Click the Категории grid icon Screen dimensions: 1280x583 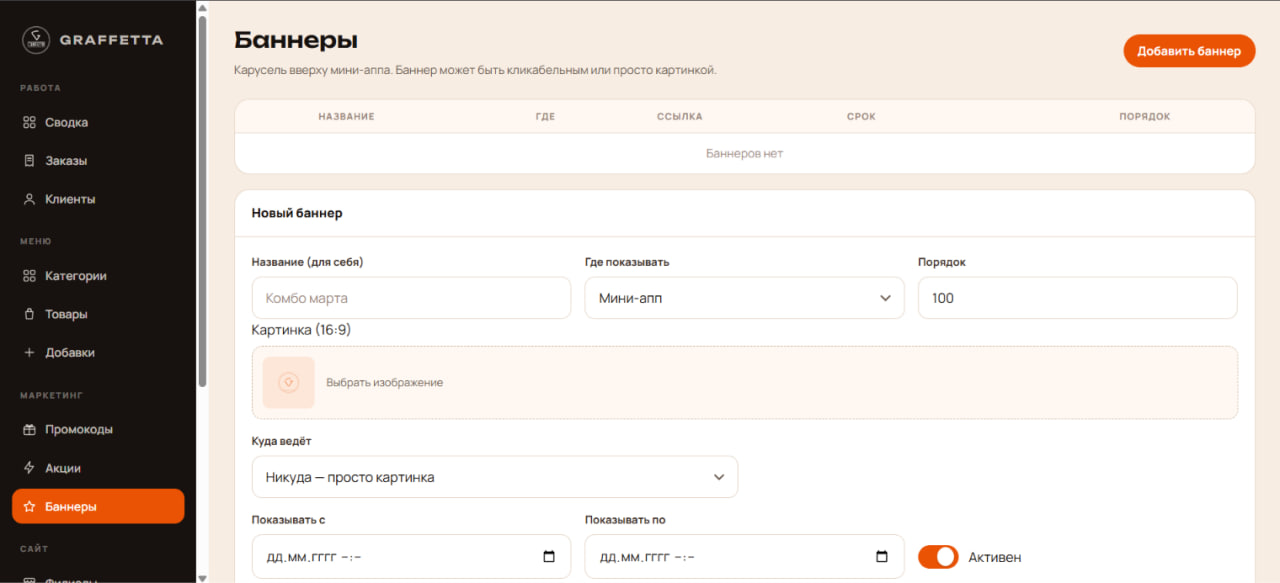pyautogui.click(x=29, y=276)
